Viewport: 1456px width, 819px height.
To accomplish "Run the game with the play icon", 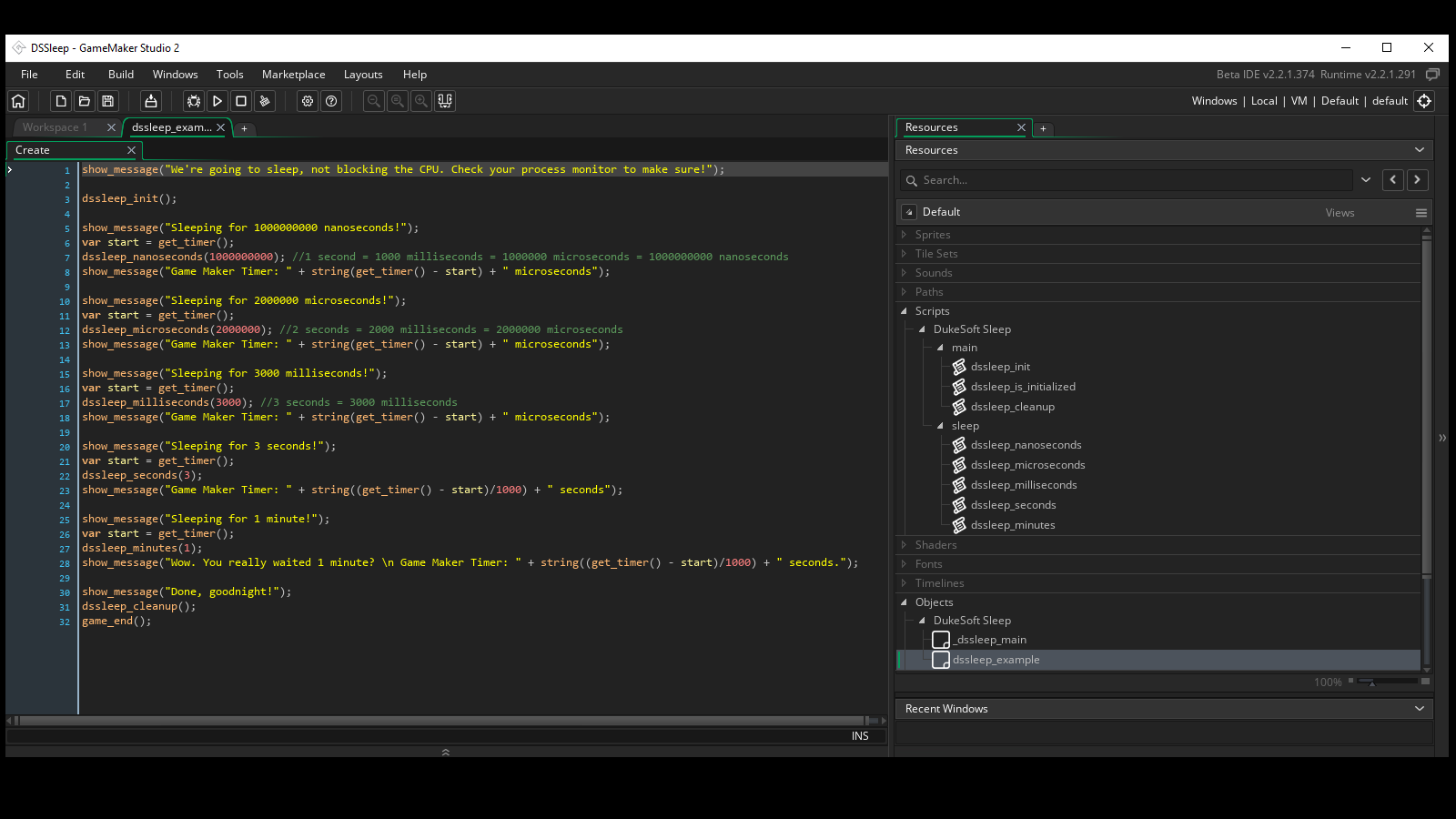I will point(217,101).
